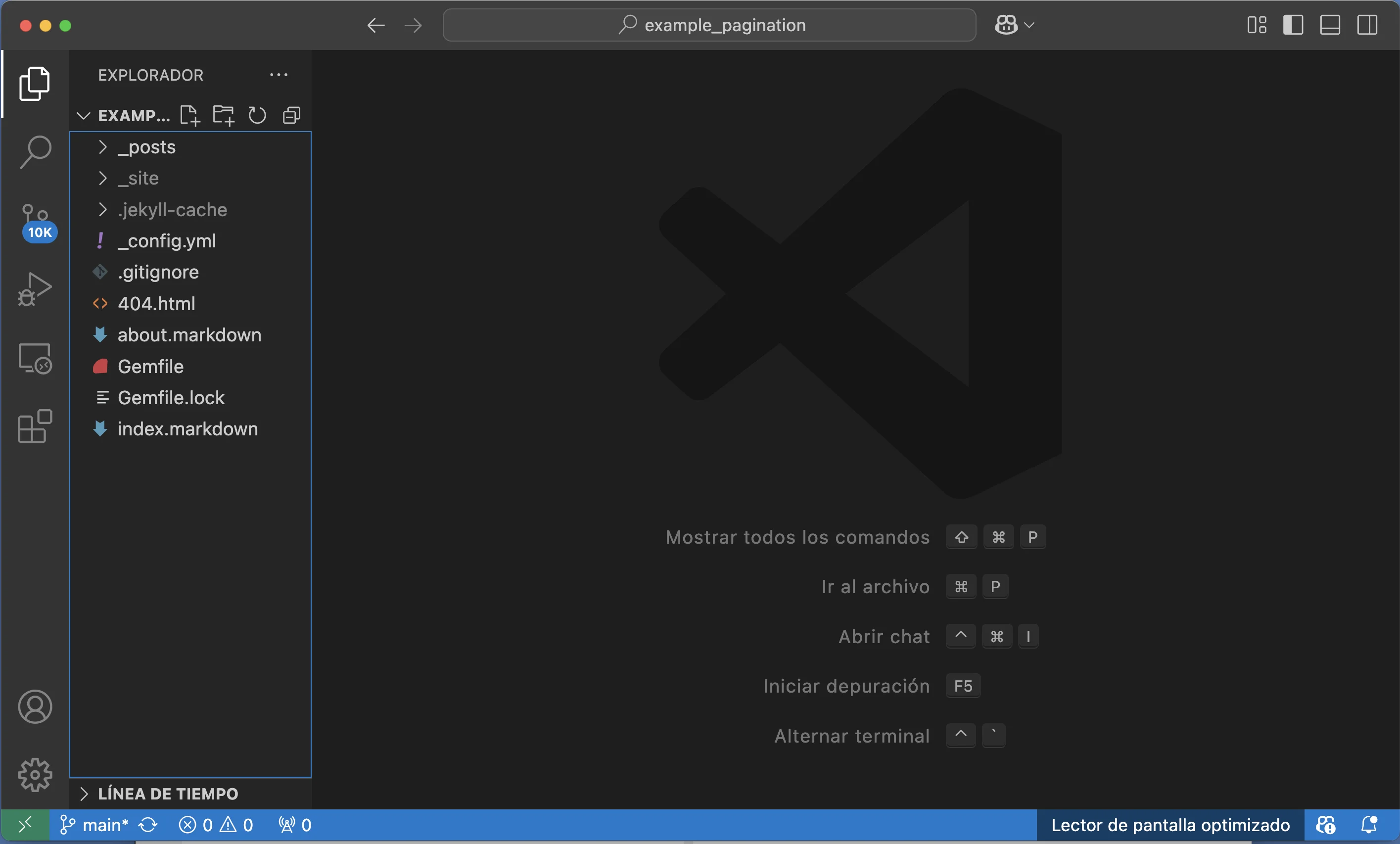
Task: Click the EXPLORADOR panel title
Action: (x=150, y=75)
